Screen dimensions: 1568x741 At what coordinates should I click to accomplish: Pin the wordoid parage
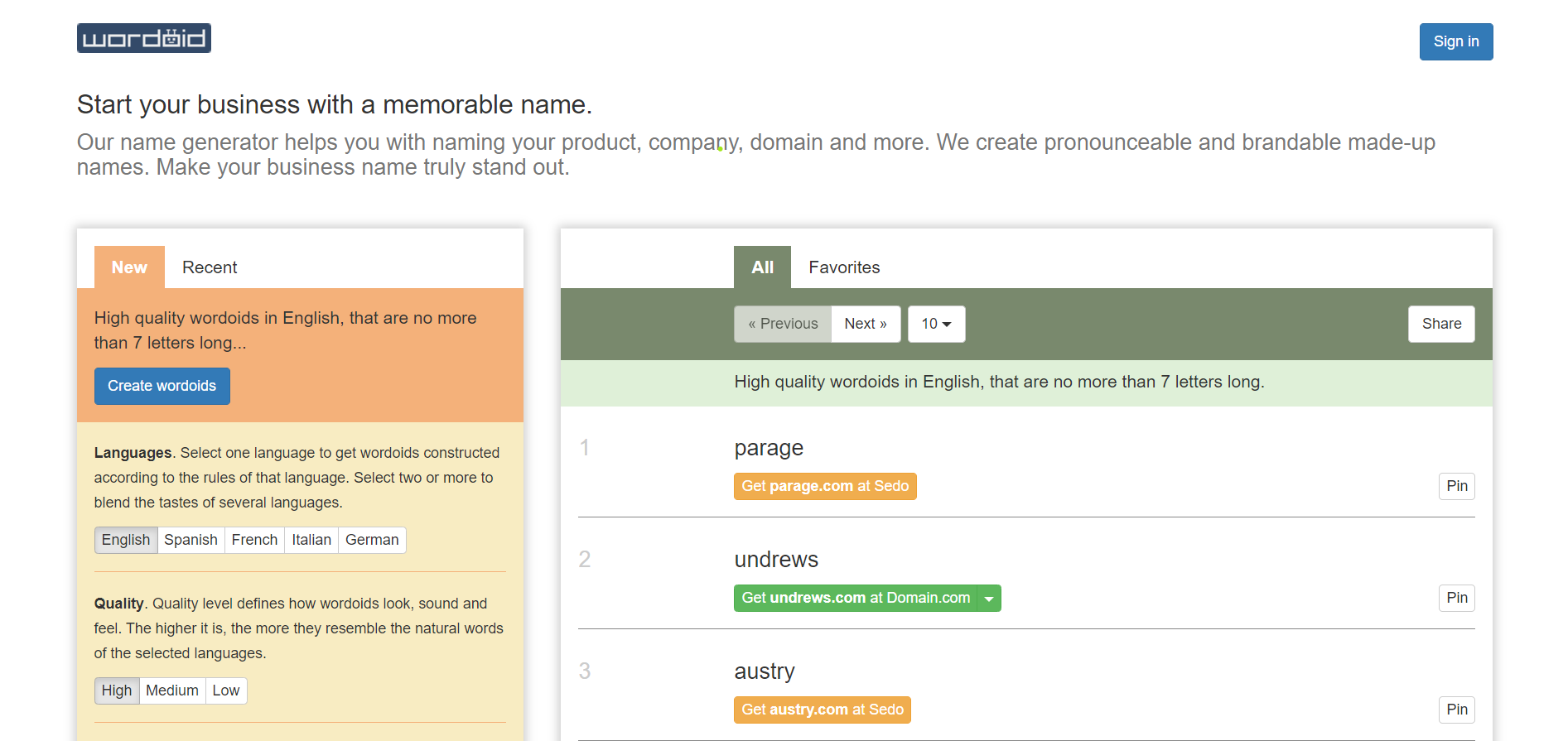coord(1456,486)
